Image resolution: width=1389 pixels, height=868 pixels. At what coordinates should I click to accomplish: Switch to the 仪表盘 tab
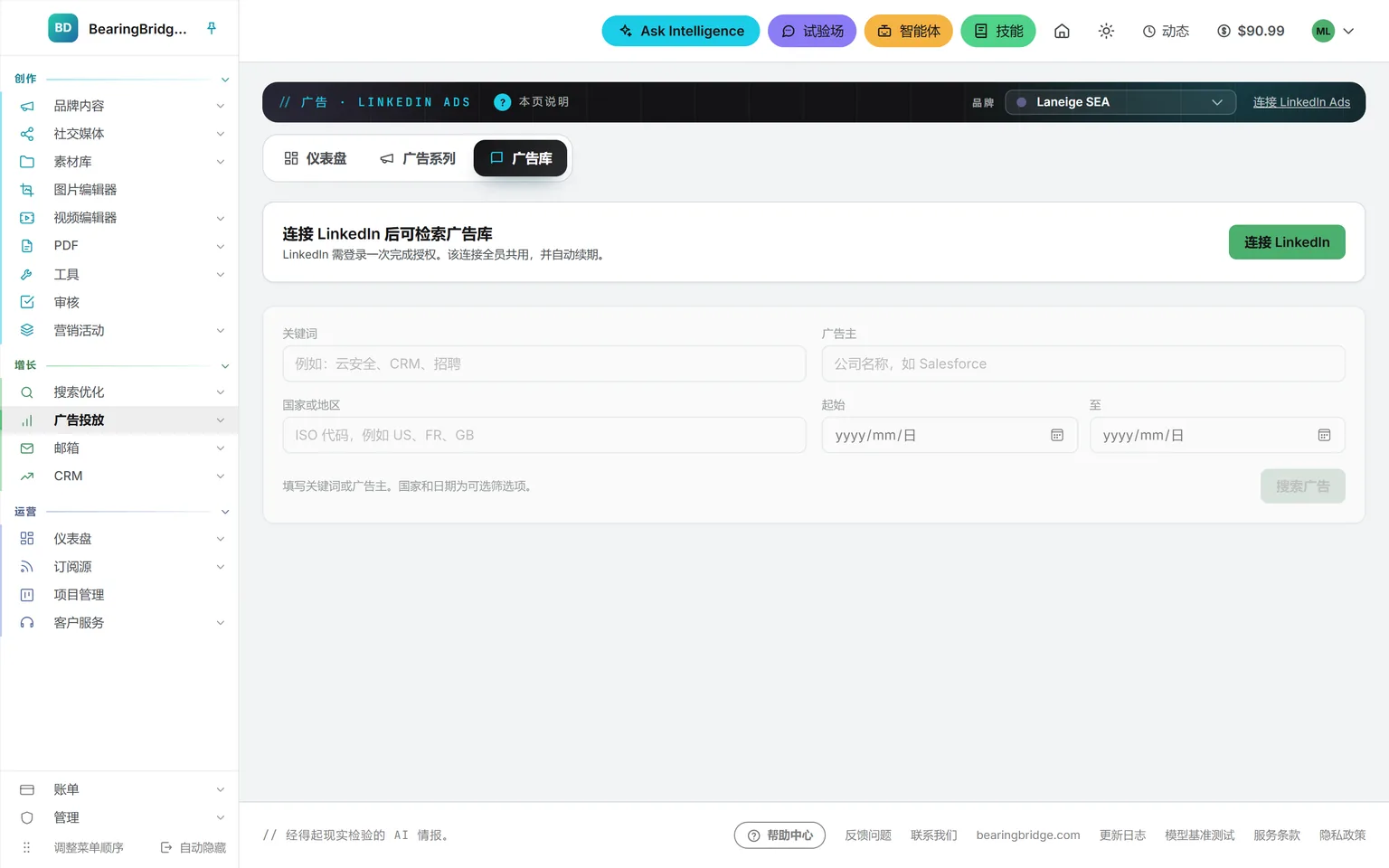click(x=316, y=158)
